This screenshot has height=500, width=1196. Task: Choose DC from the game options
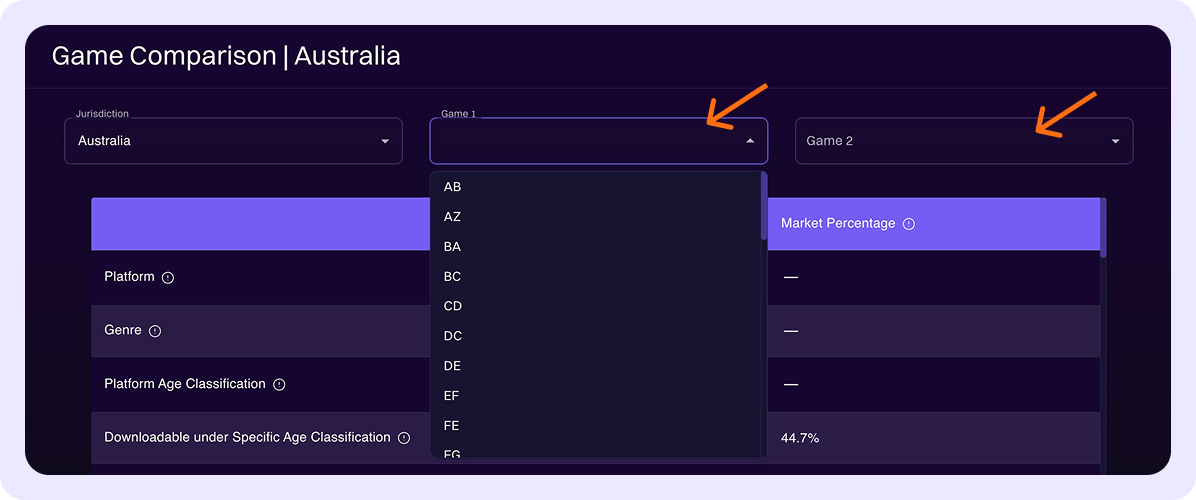[x=453, y=336]
